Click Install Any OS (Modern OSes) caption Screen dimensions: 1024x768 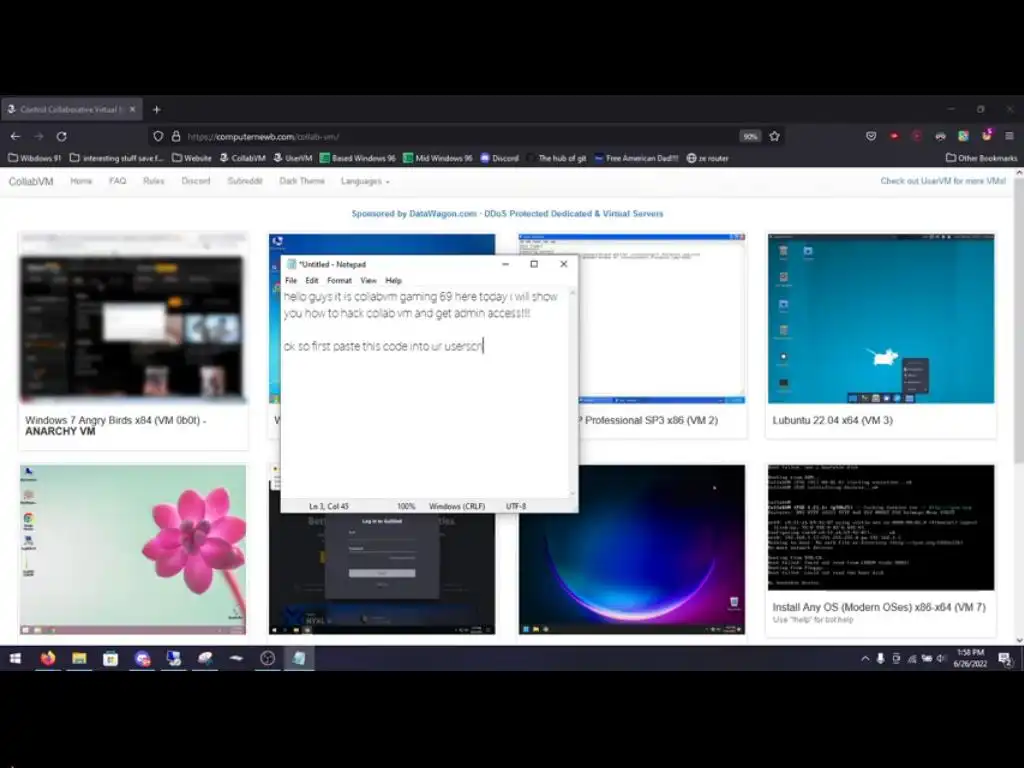[x=879, y=607]
